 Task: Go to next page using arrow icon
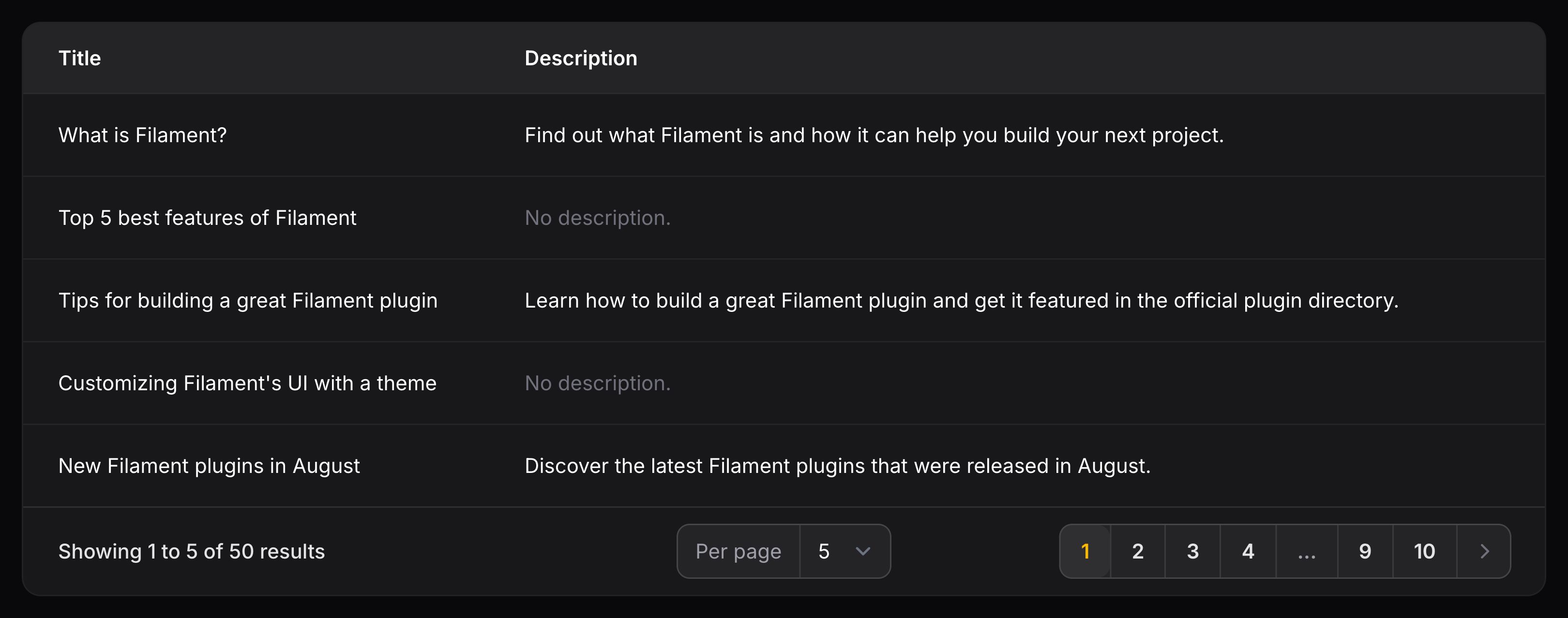point(1484,551)
